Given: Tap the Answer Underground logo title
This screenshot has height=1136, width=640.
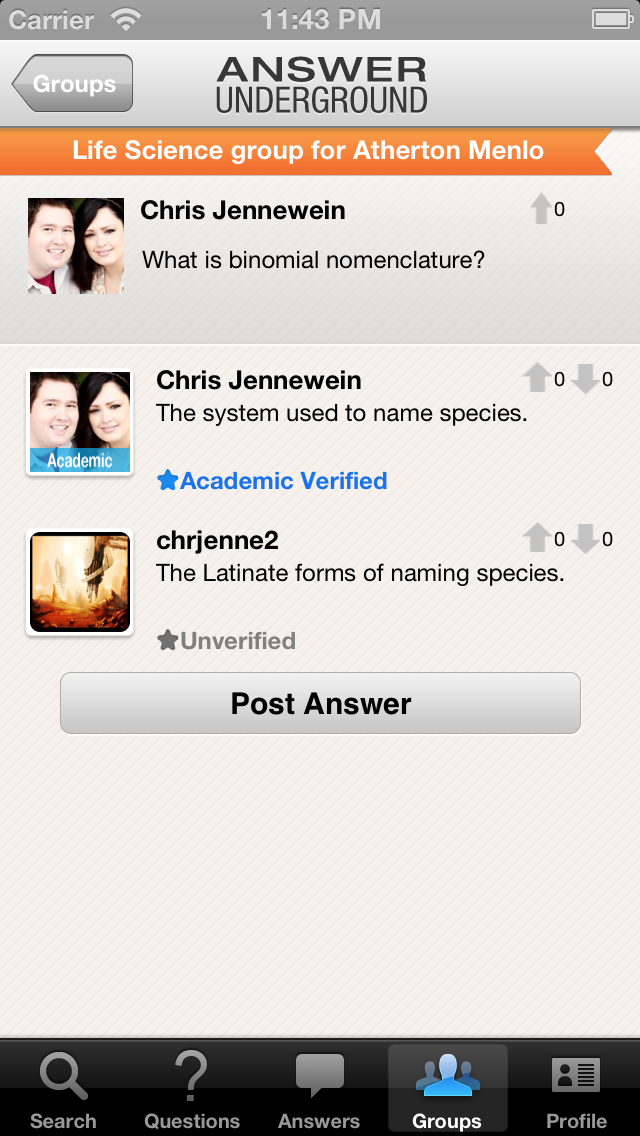Looking at the screenshot, I should coord(321,84).
